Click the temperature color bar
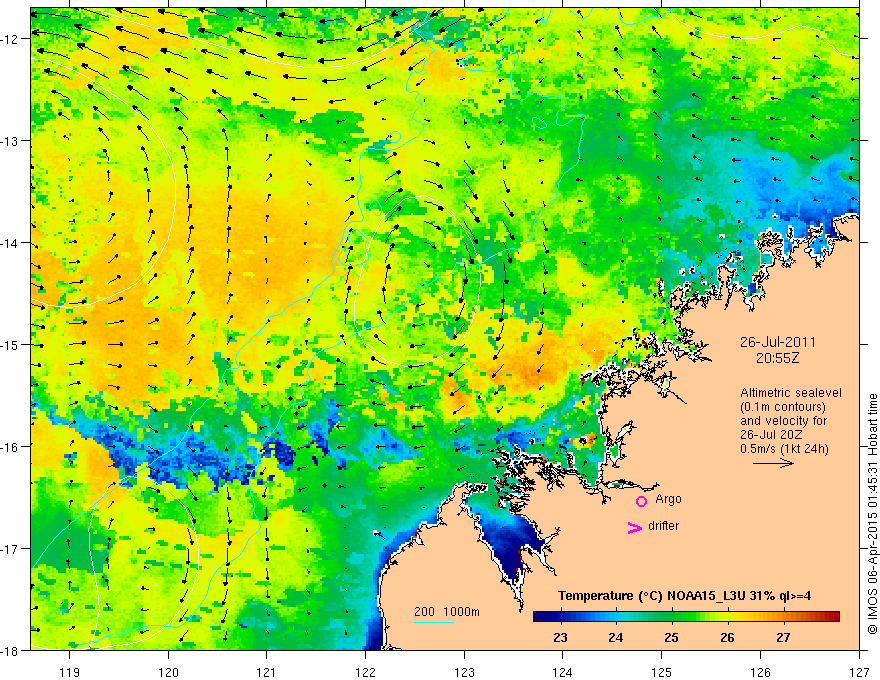Image resolution: width=880 pixels, height=680 pixels. pyautogui.click(x=686, y=617)
